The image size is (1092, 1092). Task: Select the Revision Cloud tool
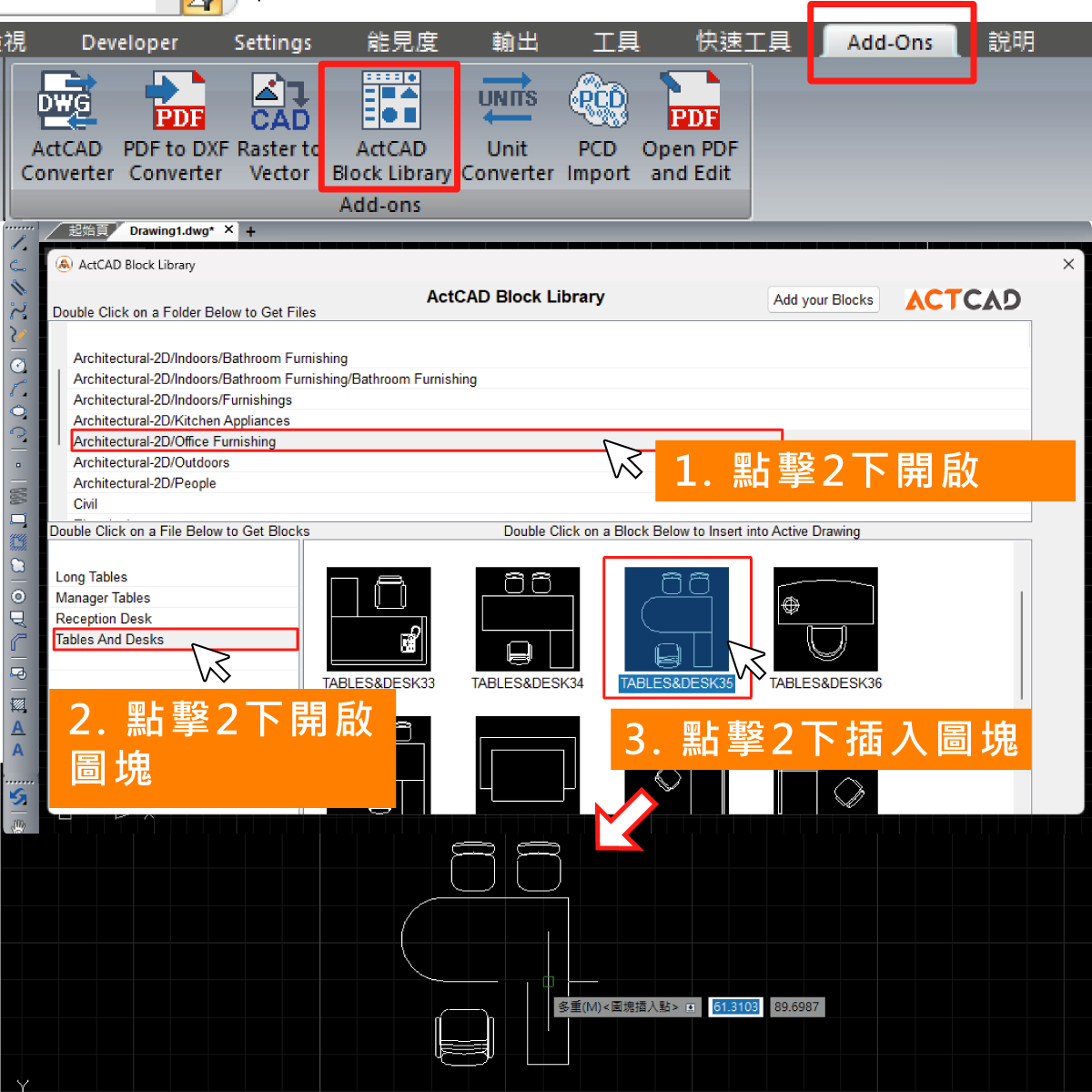click(x=18, y=565)
